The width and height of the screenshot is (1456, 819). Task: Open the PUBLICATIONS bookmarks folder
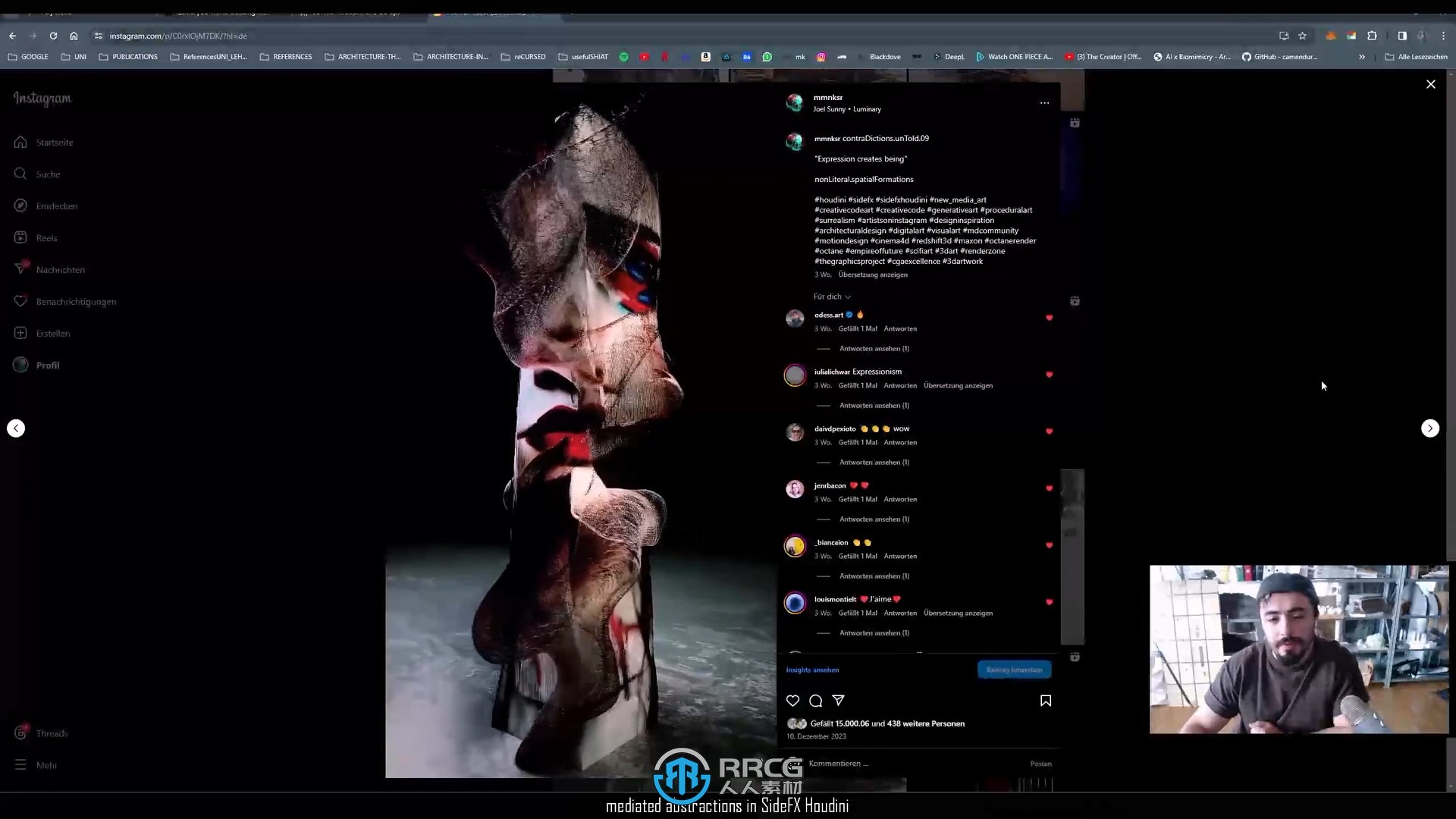click(x=128, y=57)
